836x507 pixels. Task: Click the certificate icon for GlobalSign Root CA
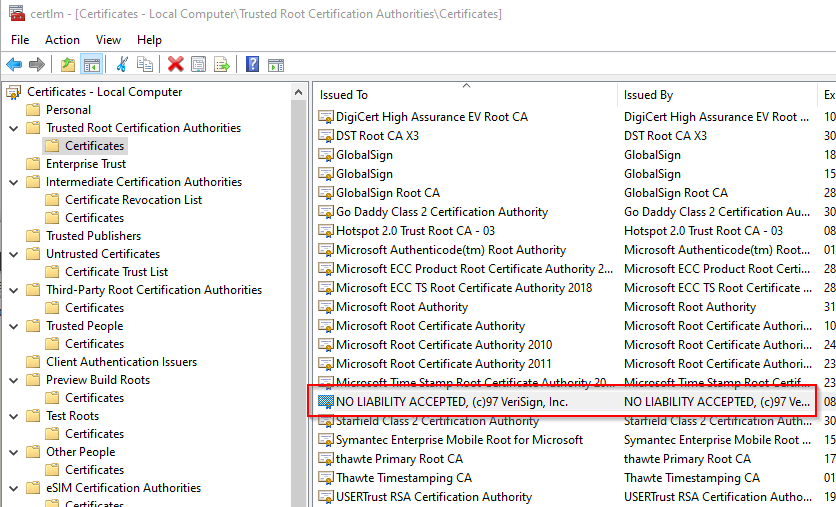[x=326, y=193]
